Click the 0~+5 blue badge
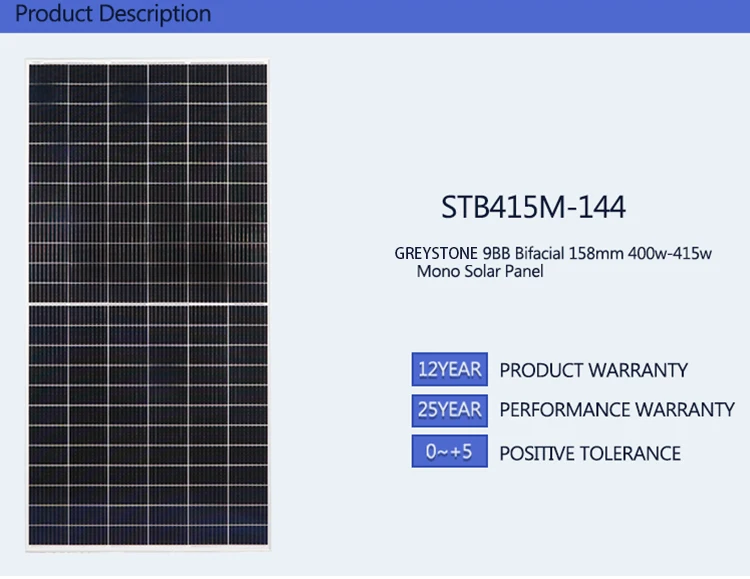 [x=448, y=452]
